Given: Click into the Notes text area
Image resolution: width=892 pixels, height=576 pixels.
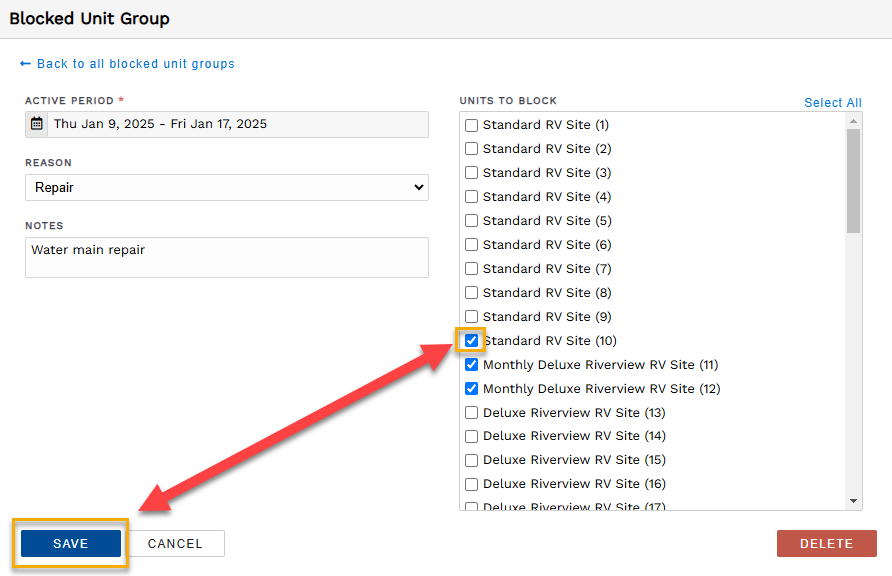Looking at the screenshot, I should (x=227, y=257).
